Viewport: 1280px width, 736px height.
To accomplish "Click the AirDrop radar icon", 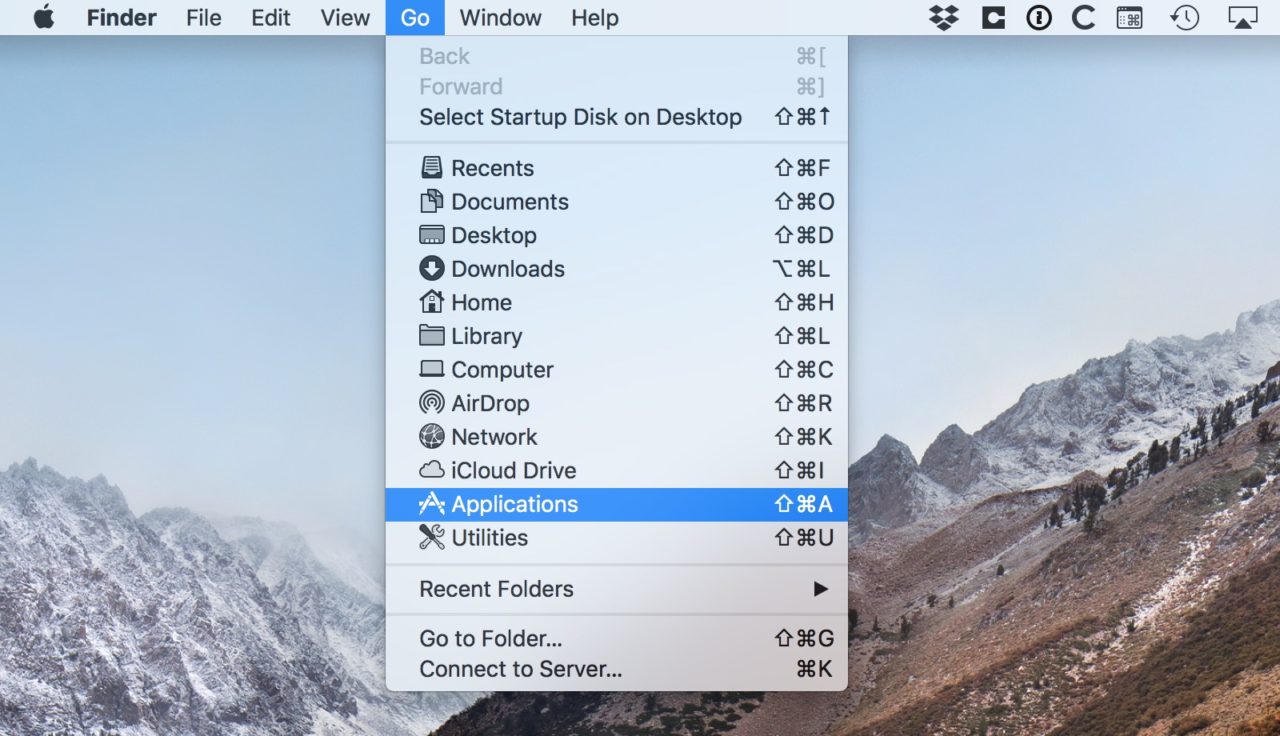I will tap(432, 403).
